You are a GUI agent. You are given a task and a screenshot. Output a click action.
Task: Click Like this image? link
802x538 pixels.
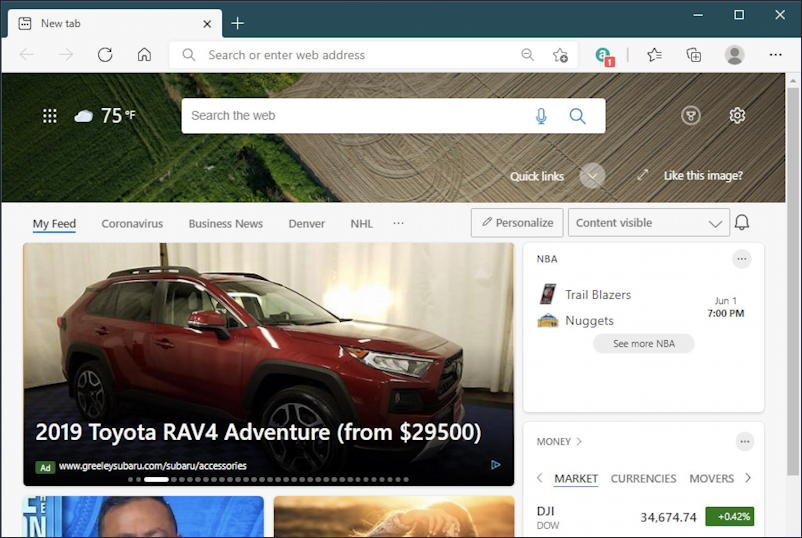[703, 175]
